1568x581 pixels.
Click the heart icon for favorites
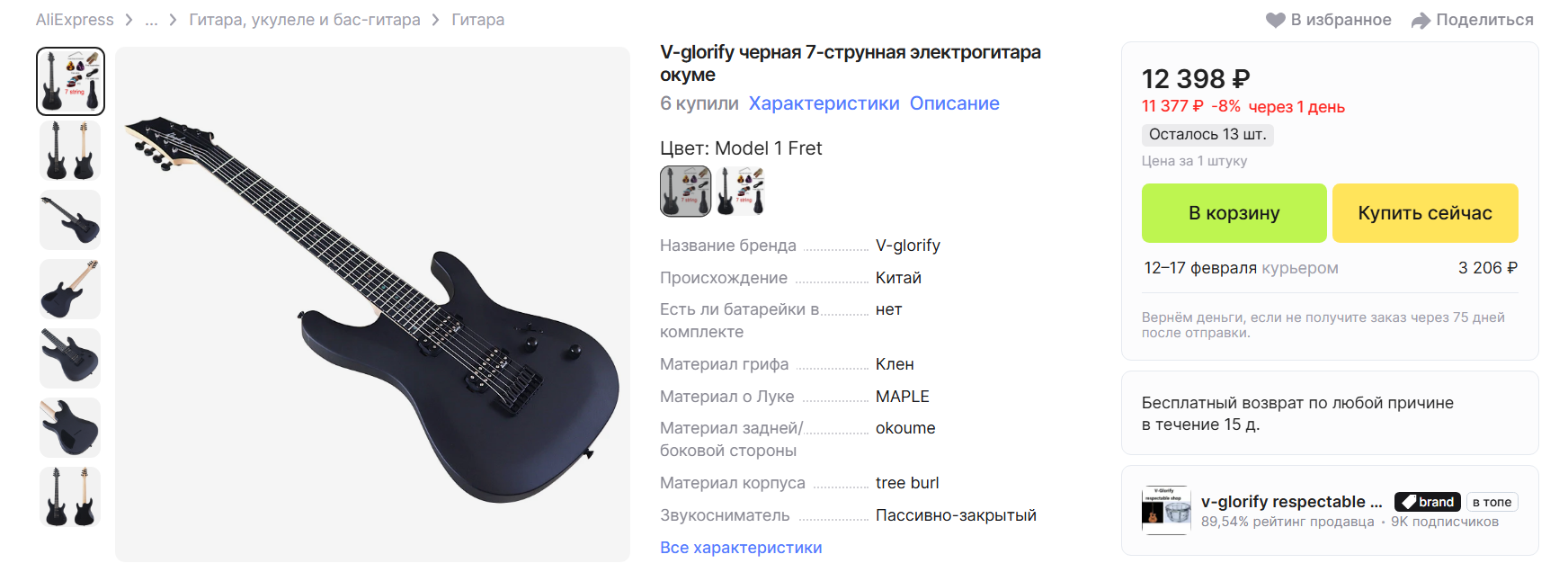tap(1275, 20)
